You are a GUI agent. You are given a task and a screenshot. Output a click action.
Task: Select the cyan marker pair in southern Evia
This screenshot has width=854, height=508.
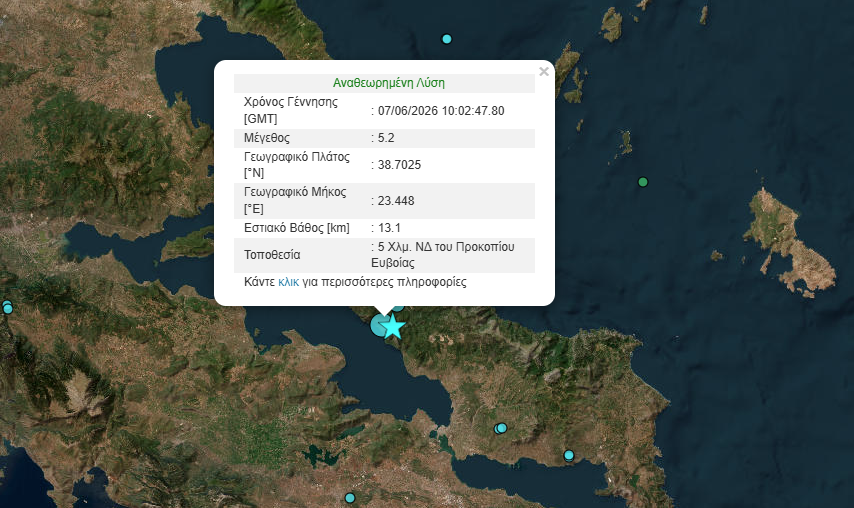tap(501, 429)
